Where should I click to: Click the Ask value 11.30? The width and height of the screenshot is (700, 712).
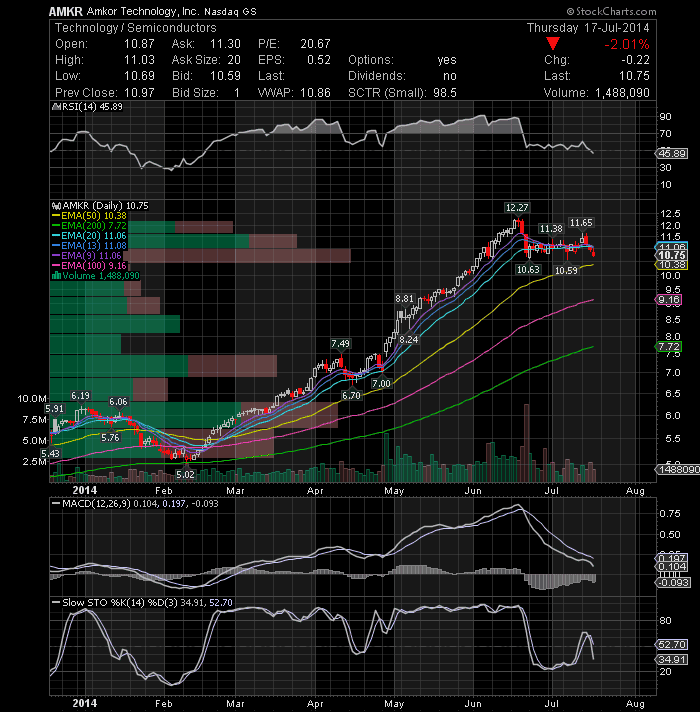pyautogui.click(x=225, y=44)
